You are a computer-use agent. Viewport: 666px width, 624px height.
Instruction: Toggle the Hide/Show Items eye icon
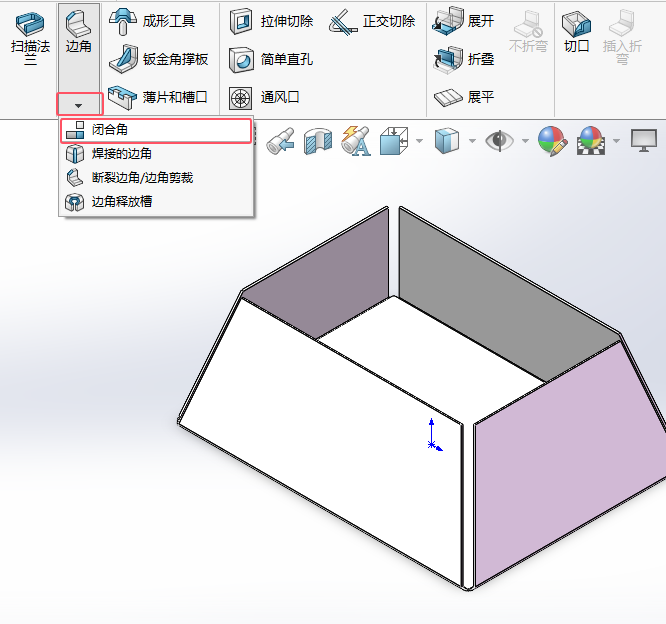pyautogui.click(x=500, y=141)
